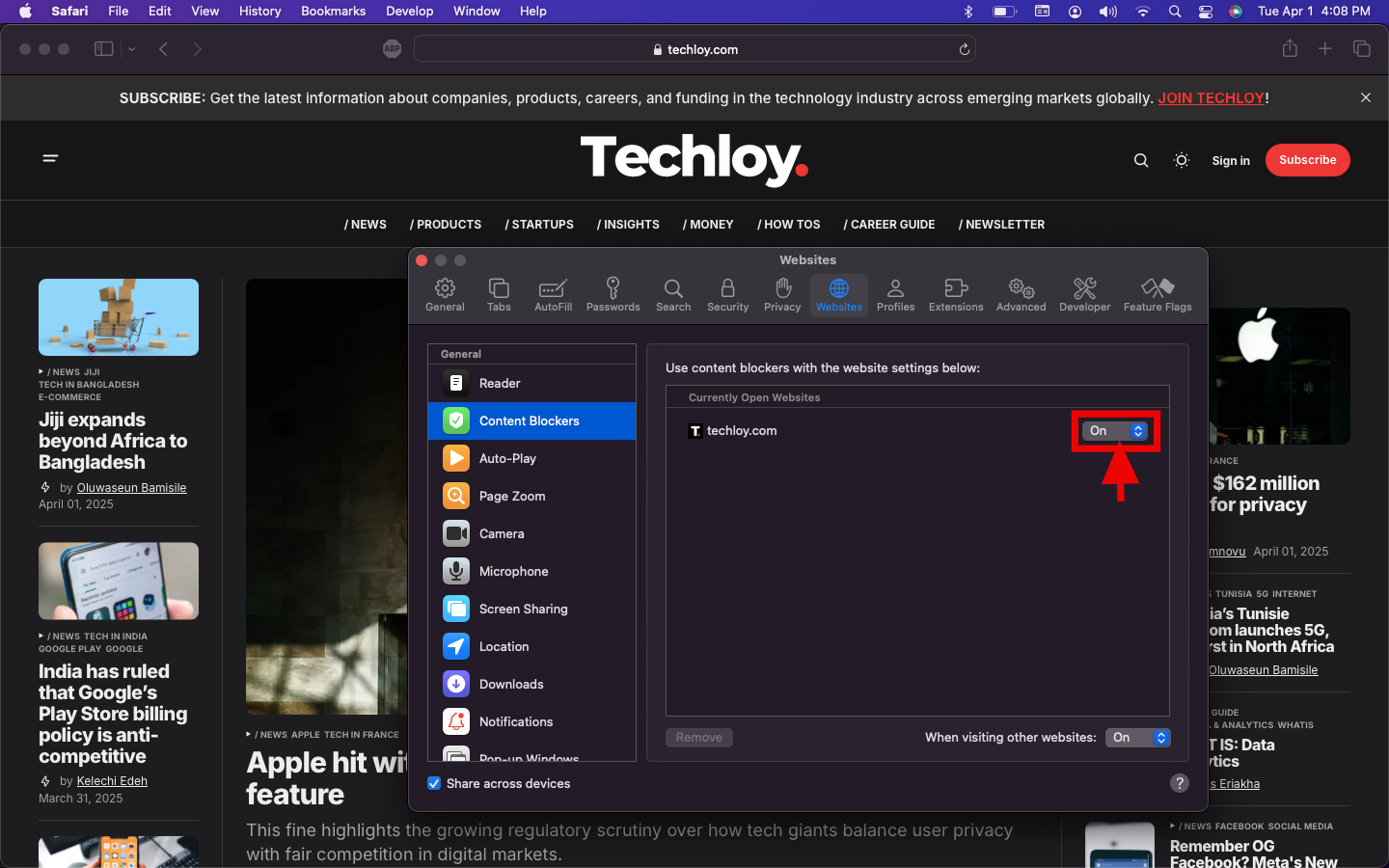Open the 'When visiting other websites' dropdown
Image resolution: width=1389 pixels, height=868 pixels.
click(1137, 738)
